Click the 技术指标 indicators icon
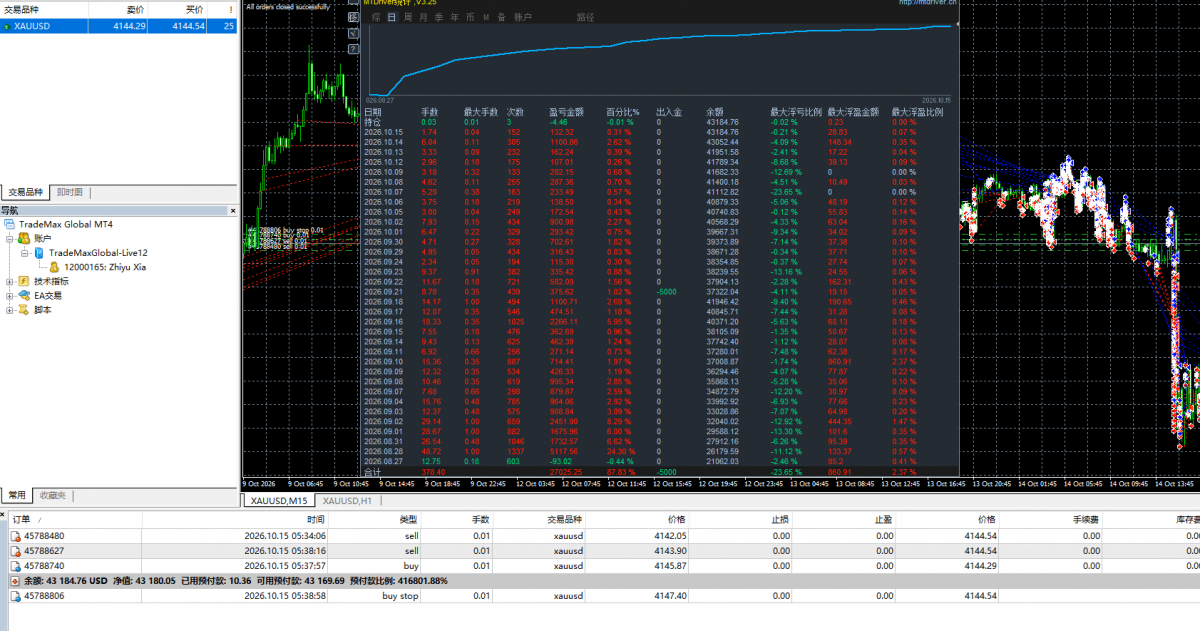This screenshot has height=631, width=1200. pyautogui.click(x=24, y=282)
